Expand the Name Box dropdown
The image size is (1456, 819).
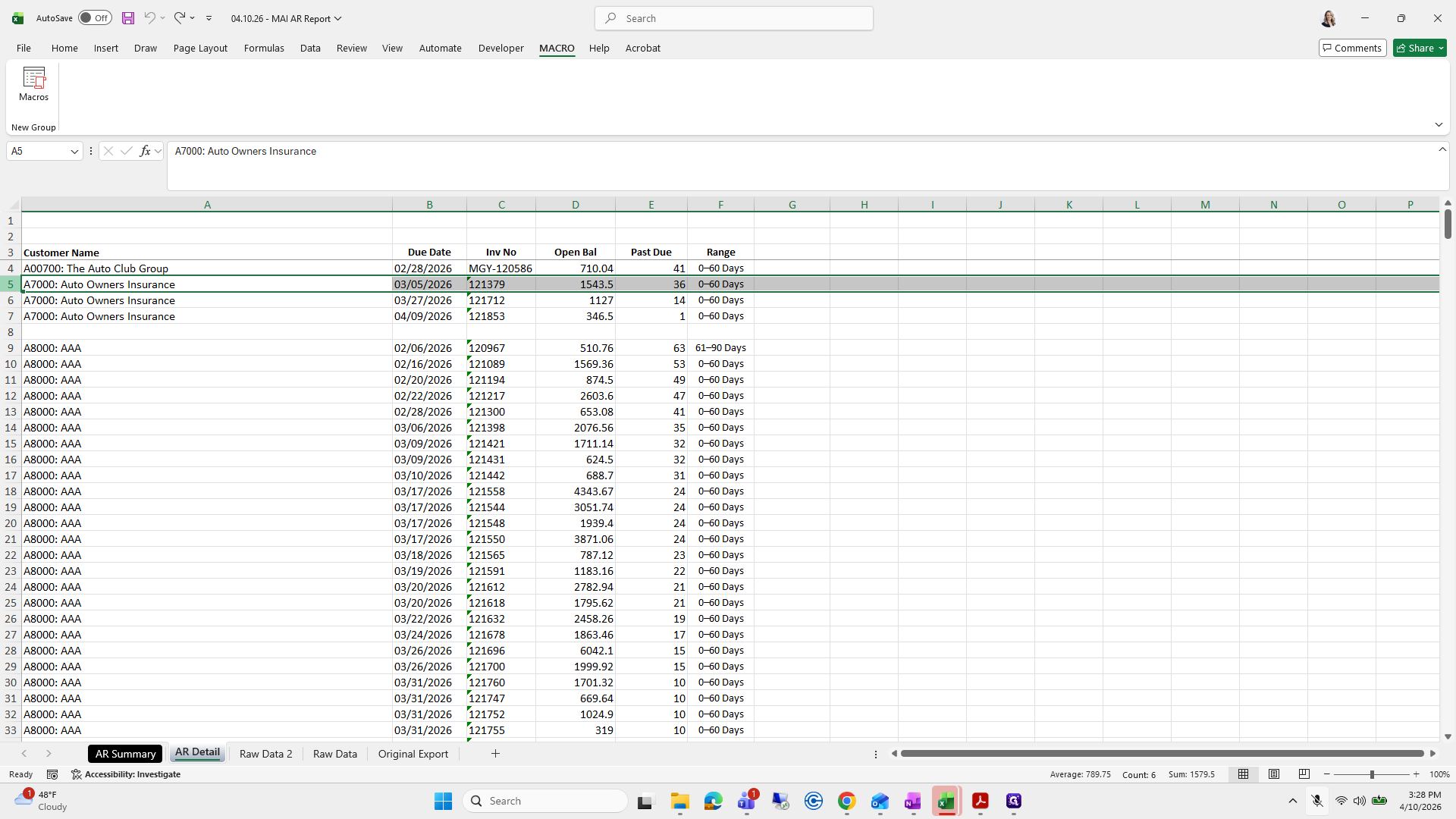[x=74, y=151]
